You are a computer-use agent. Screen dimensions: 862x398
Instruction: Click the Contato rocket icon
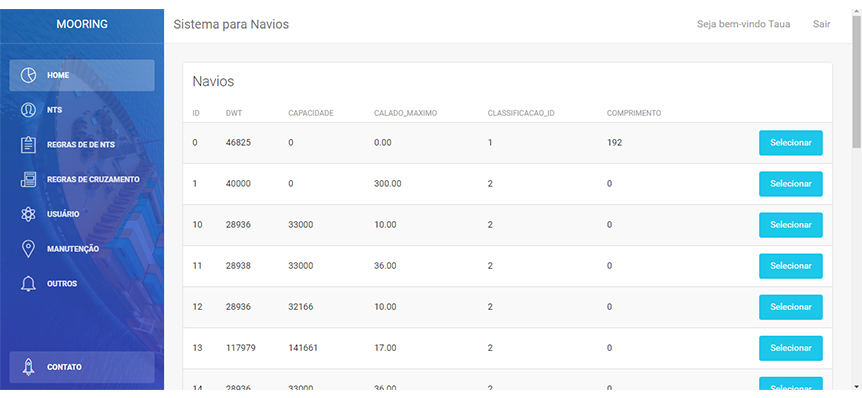click(x=28, y=367)
